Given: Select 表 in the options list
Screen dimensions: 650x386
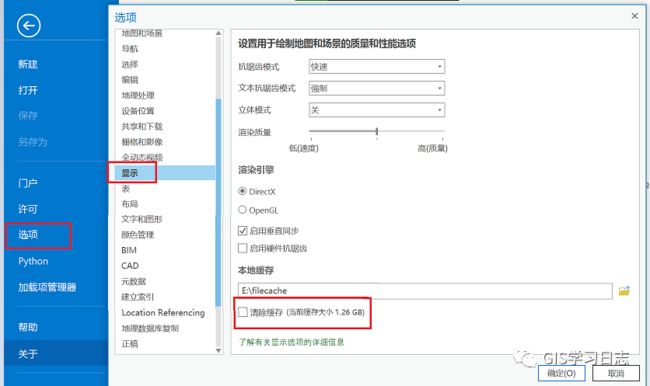Looking at the screenshot, I should [x=126, y=189].
